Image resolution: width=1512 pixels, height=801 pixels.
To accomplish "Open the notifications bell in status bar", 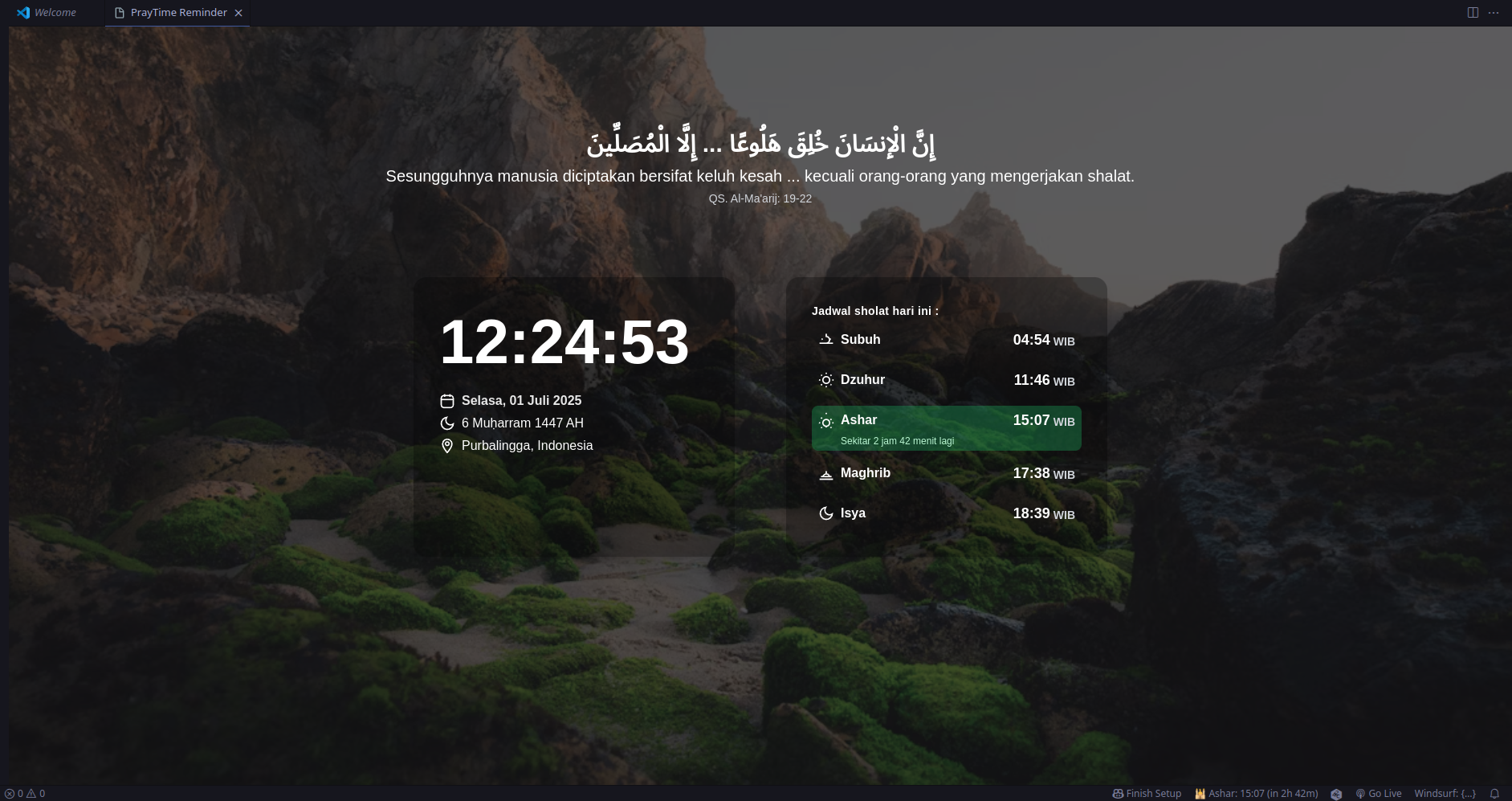I will (1494, 794).
